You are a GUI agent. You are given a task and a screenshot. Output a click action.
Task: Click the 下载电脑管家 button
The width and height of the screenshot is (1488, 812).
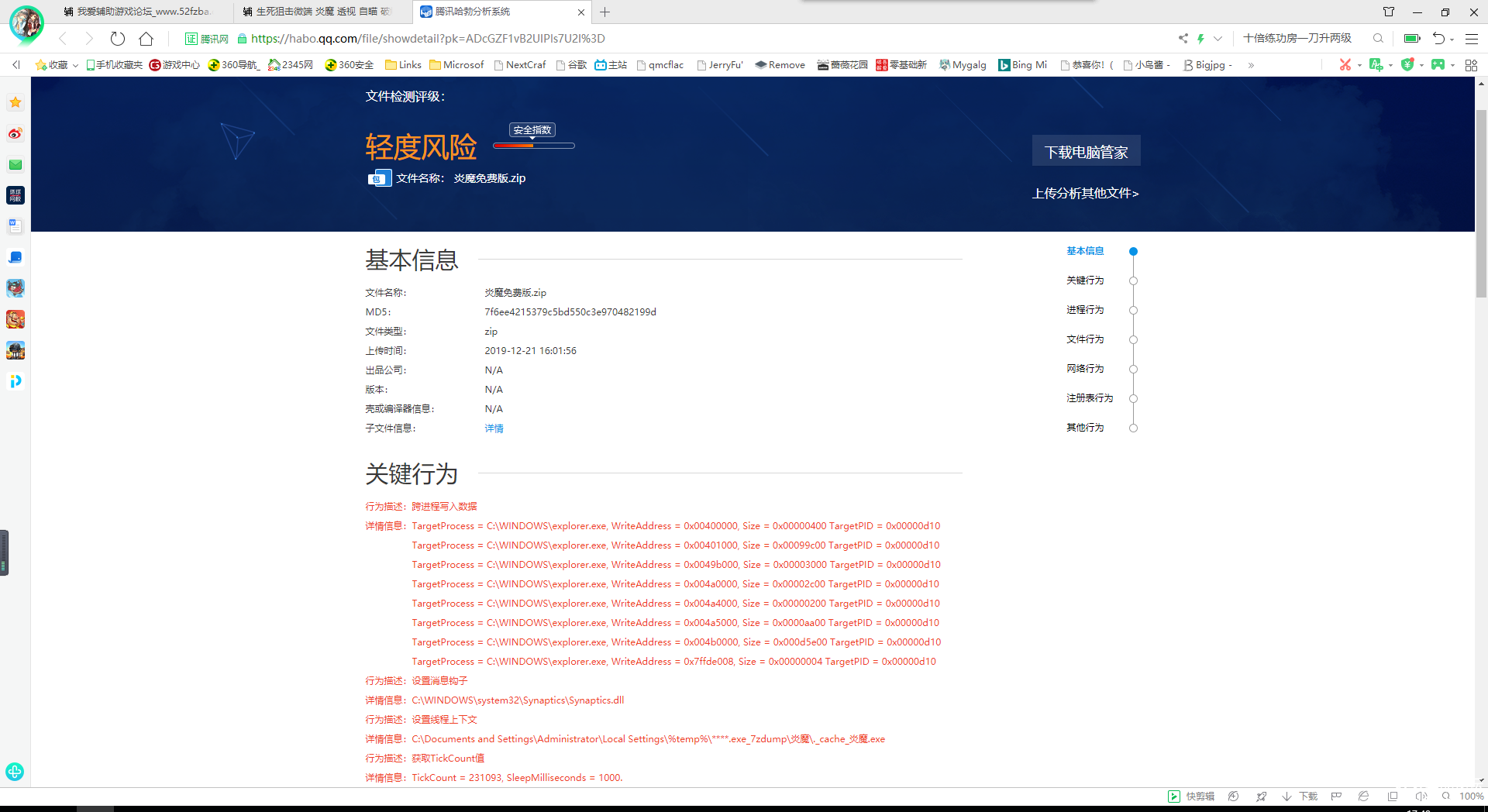pyautogui.click(x=1086, y=151)
